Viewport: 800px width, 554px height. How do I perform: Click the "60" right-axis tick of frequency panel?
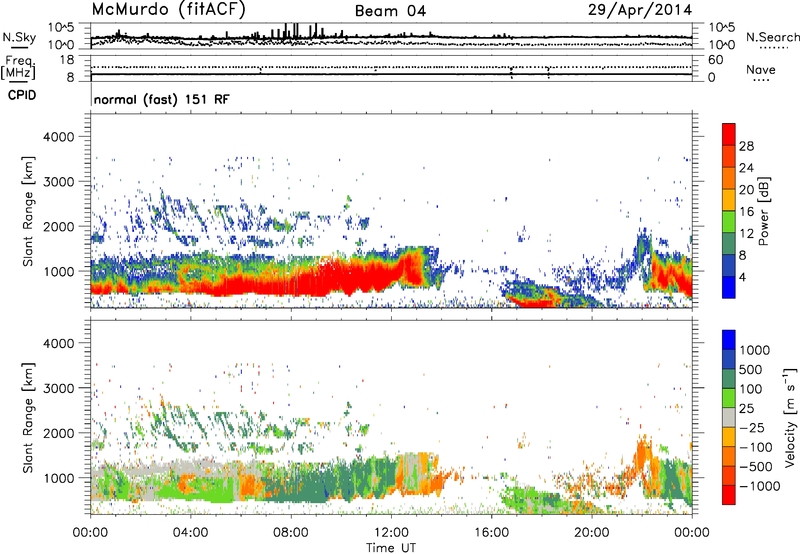point(715,60)
